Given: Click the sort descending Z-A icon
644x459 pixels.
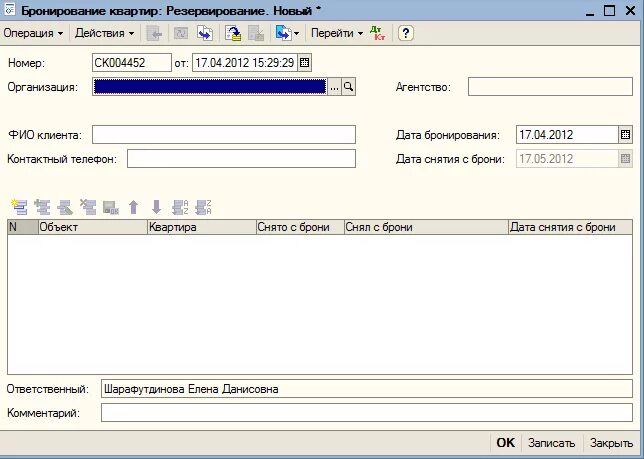Looking at the screenshot, I should [203, 207].
